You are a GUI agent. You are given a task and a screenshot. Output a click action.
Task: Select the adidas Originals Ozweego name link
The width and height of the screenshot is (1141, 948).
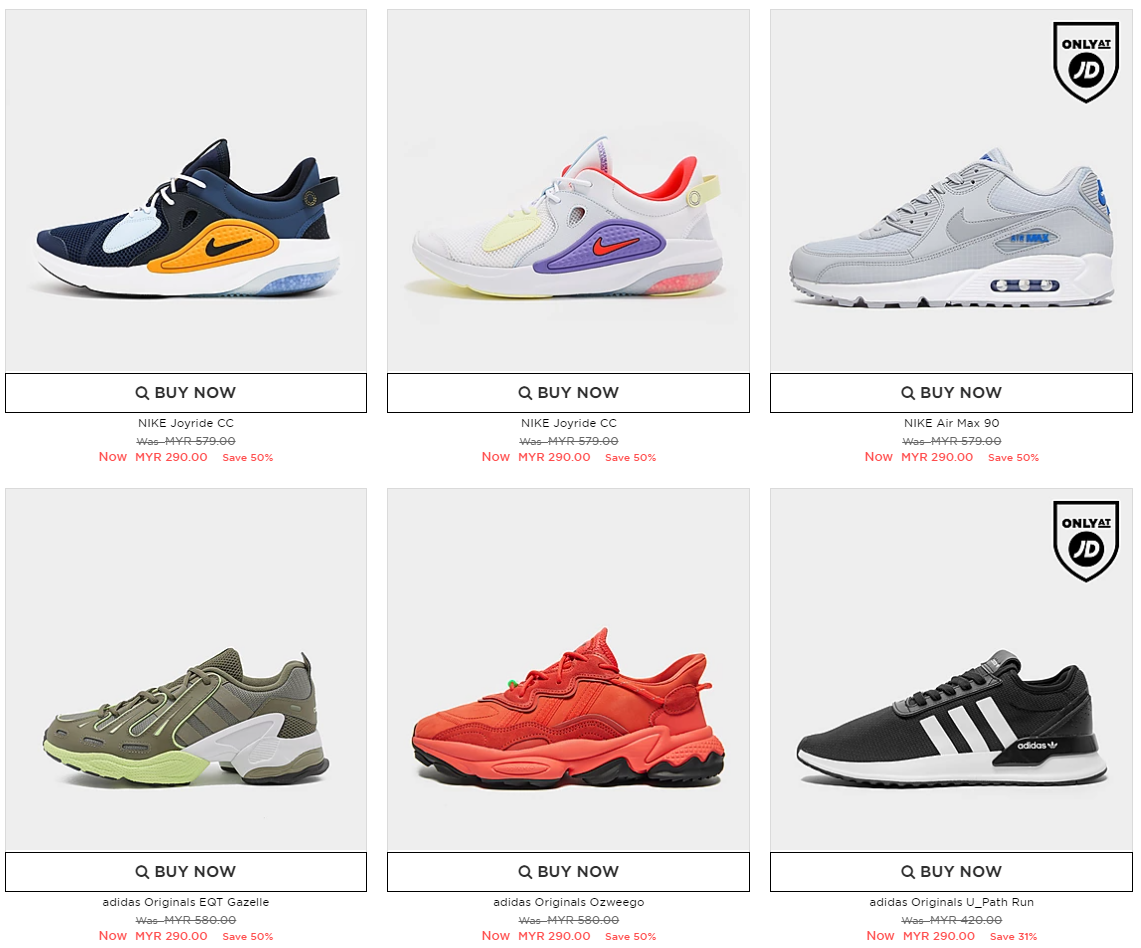(568, 902)
